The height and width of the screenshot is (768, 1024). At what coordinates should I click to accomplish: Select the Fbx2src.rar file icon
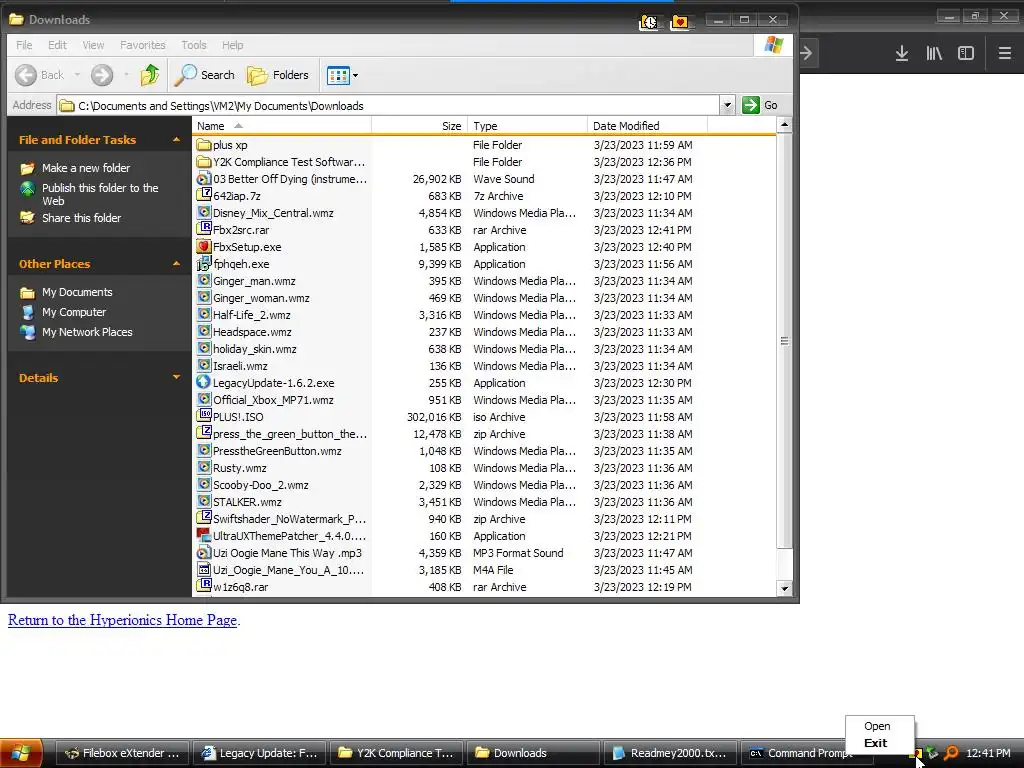tap(204, 229)
